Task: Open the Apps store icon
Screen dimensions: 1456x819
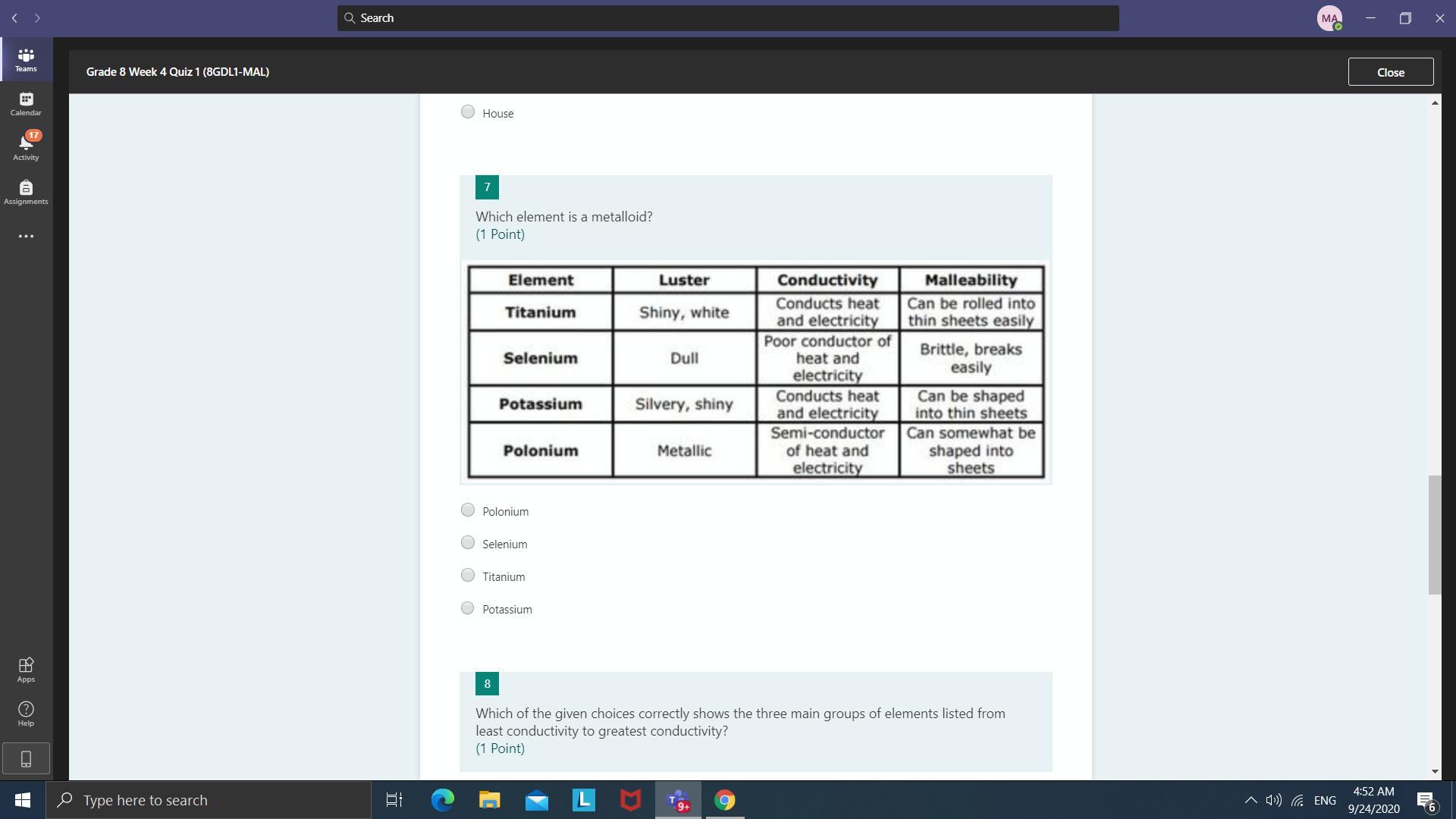Action: [26, 669]
